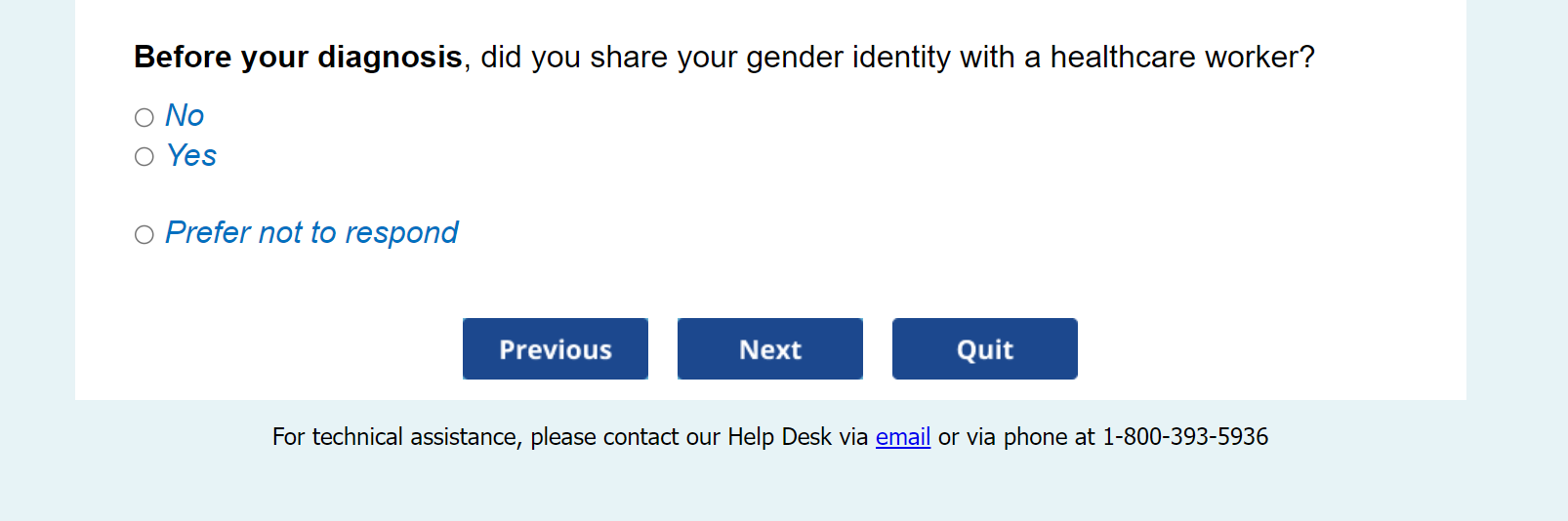Go back with the Previous button
1568x521 pixels.
click(x=555, y=349)
